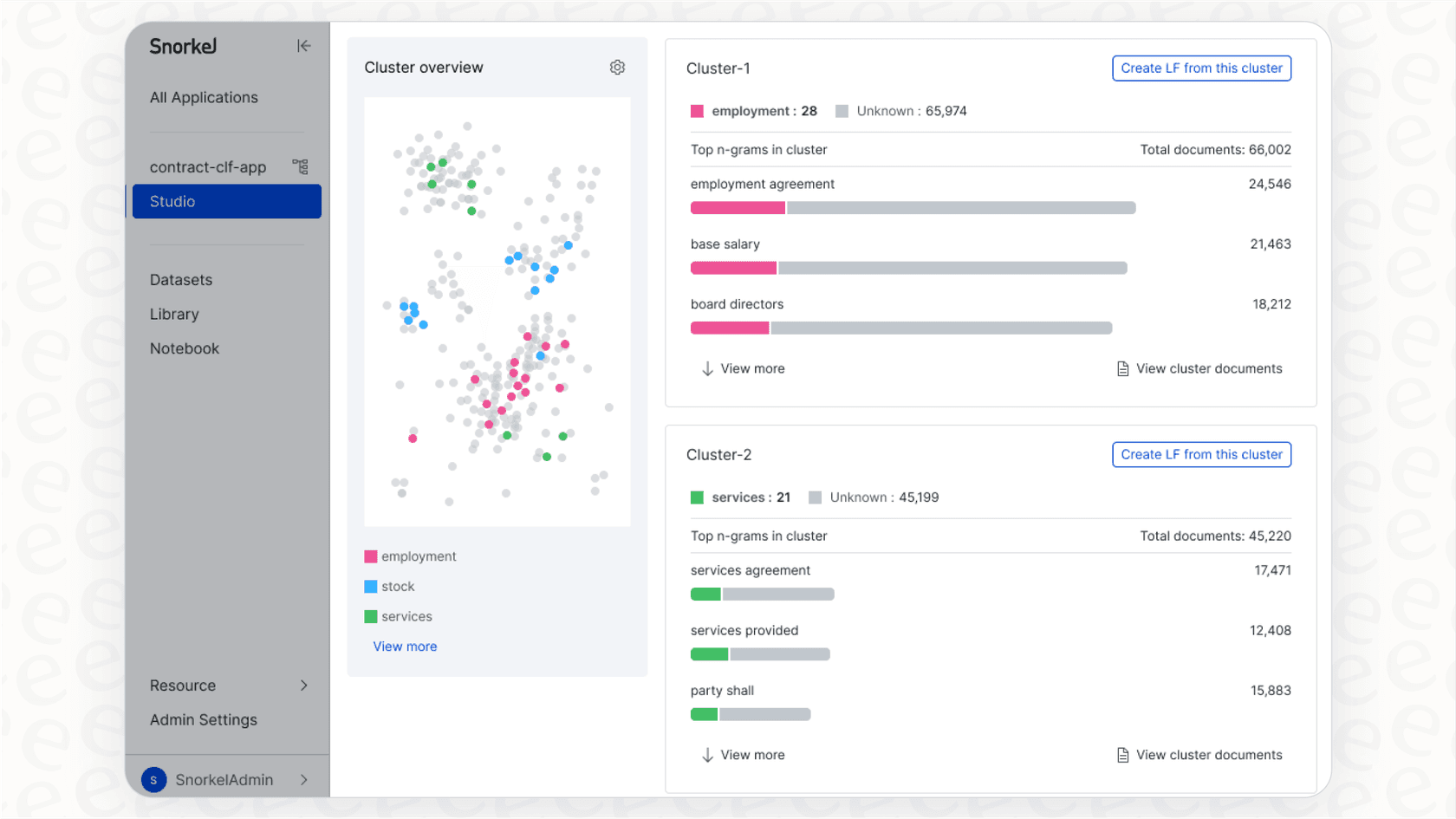The width and height of the screenshot is (1456, 819).
Task: Click down arrow icon in Cluster-1
Action: click(707, 369)
